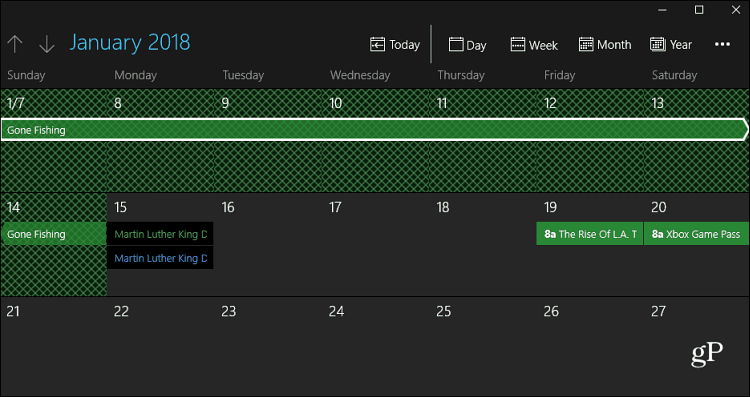
Task: Go to previous month with up arrow
Action: (x=15, y=44)
